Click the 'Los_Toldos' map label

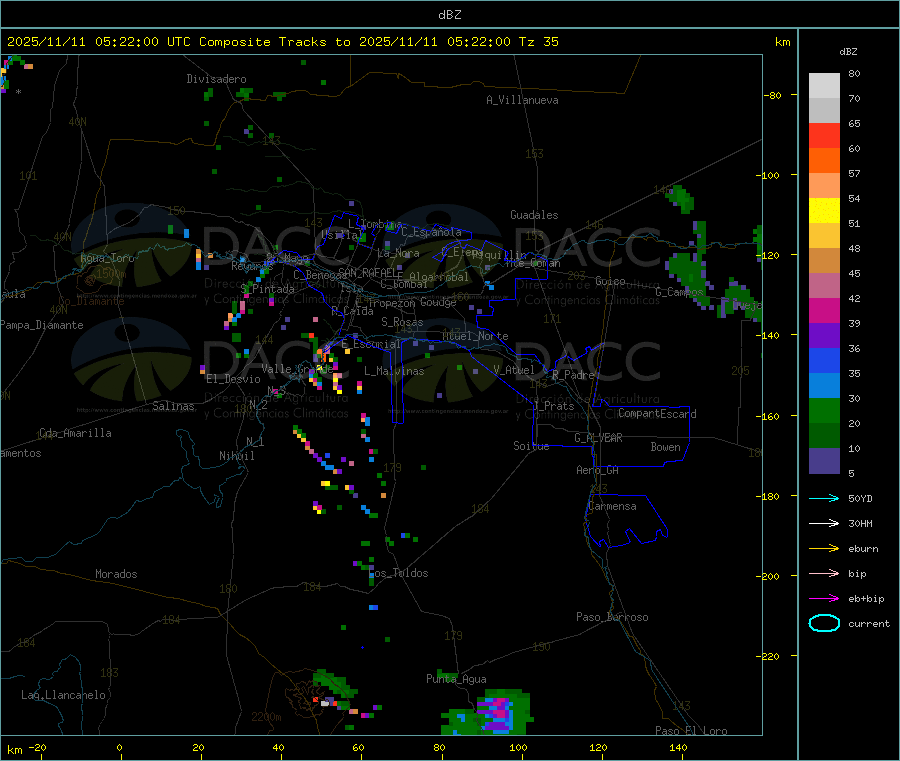pyautogui.click(x=399, y=573)
